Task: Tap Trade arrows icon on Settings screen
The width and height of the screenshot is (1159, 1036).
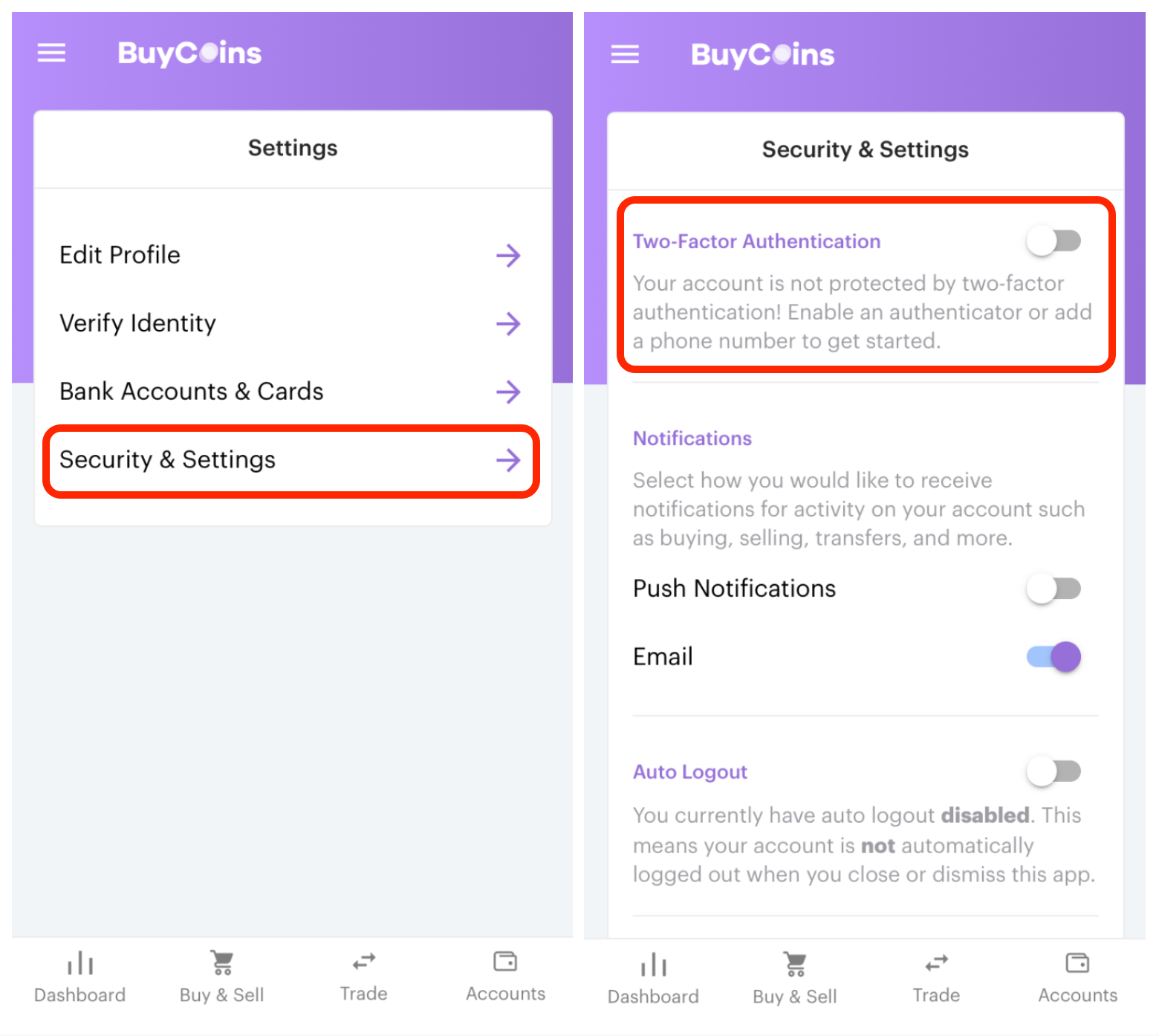Action: 364,962
